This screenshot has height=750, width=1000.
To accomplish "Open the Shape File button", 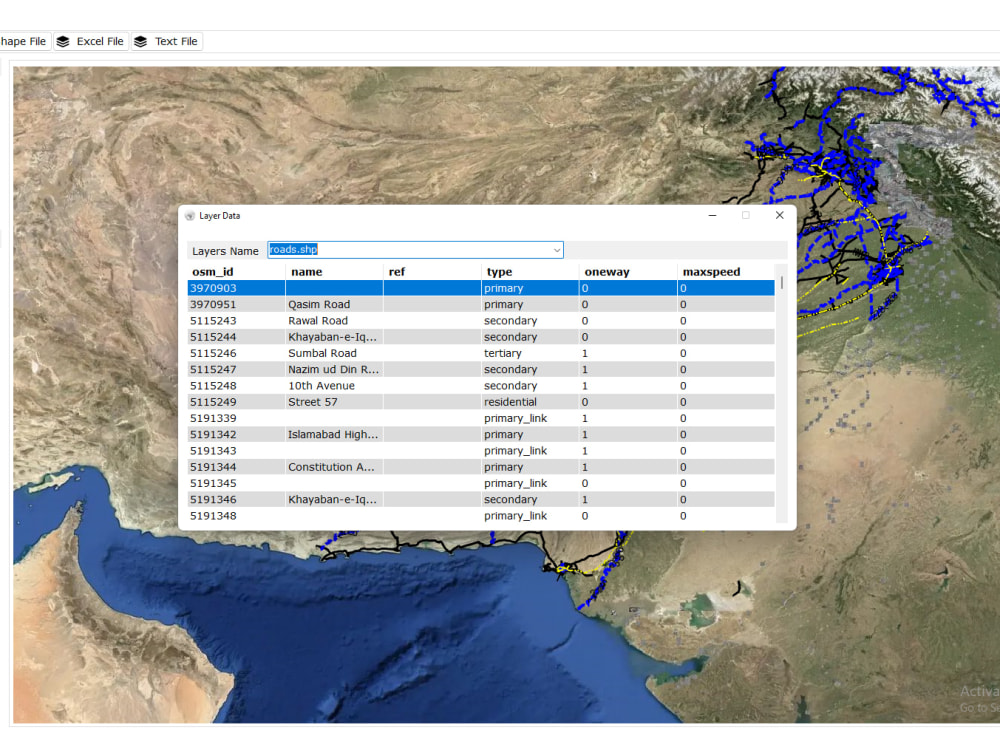I will pos(24,41).
